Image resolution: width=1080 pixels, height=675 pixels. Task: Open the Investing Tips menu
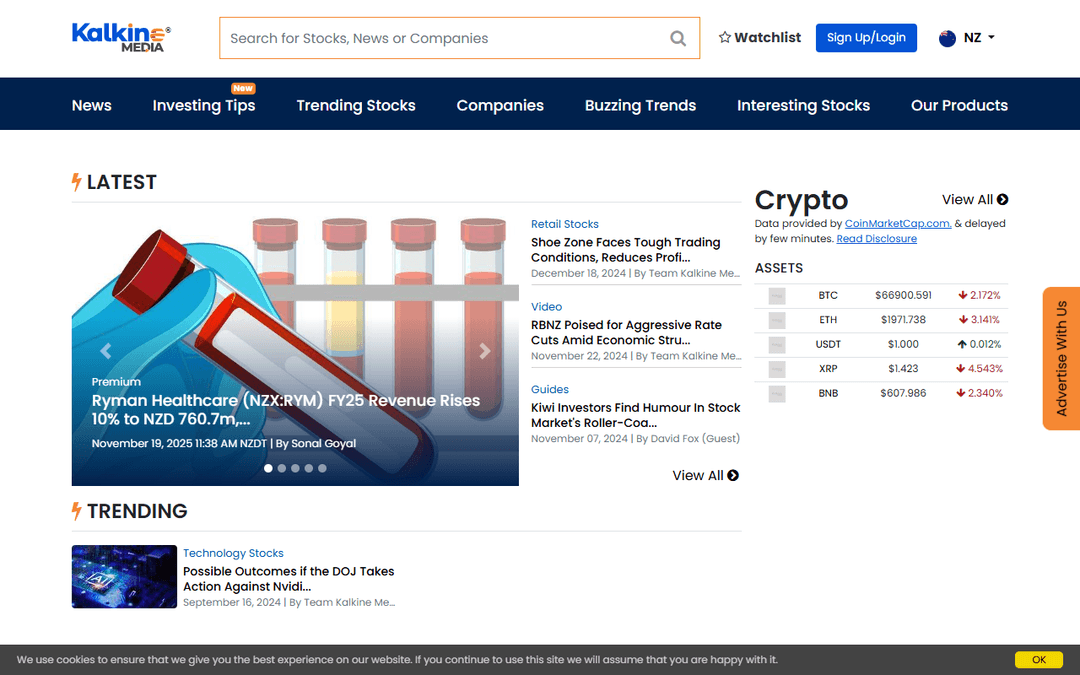[204, 105]
